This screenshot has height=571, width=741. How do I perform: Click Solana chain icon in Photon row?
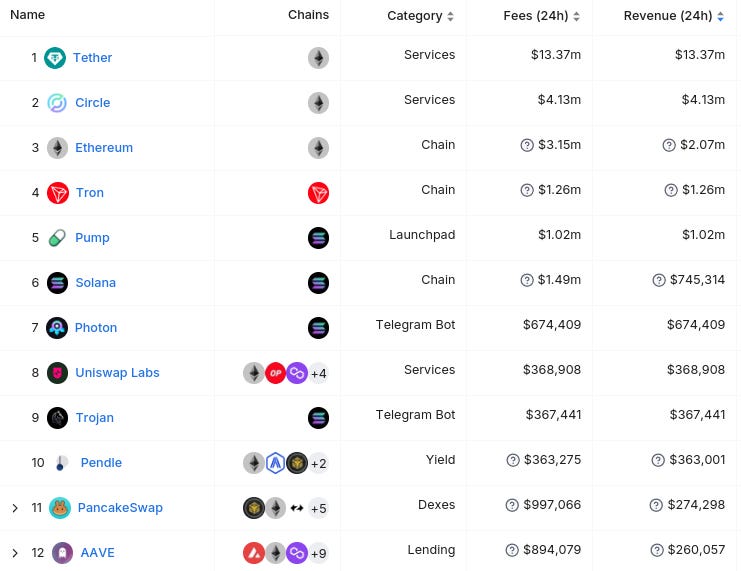pyautogui.click(x=319, y=328)
